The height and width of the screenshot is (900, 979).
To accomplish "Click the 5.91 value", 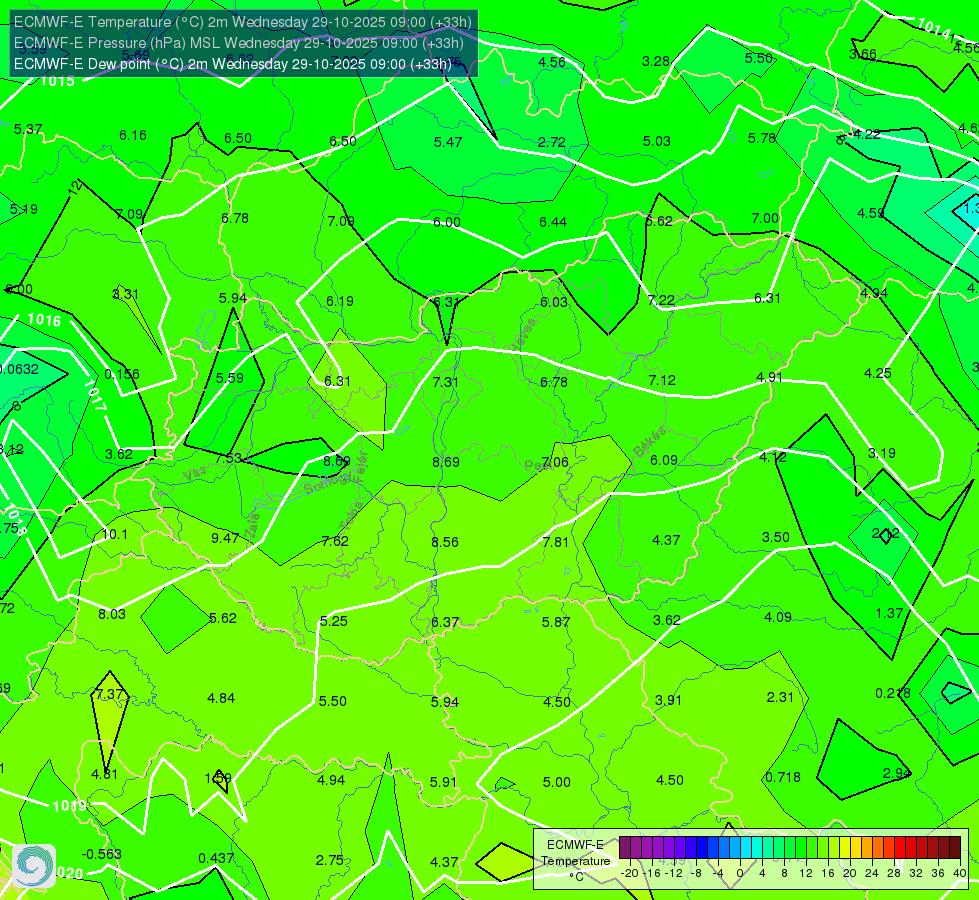I will (x=443, y=782).
